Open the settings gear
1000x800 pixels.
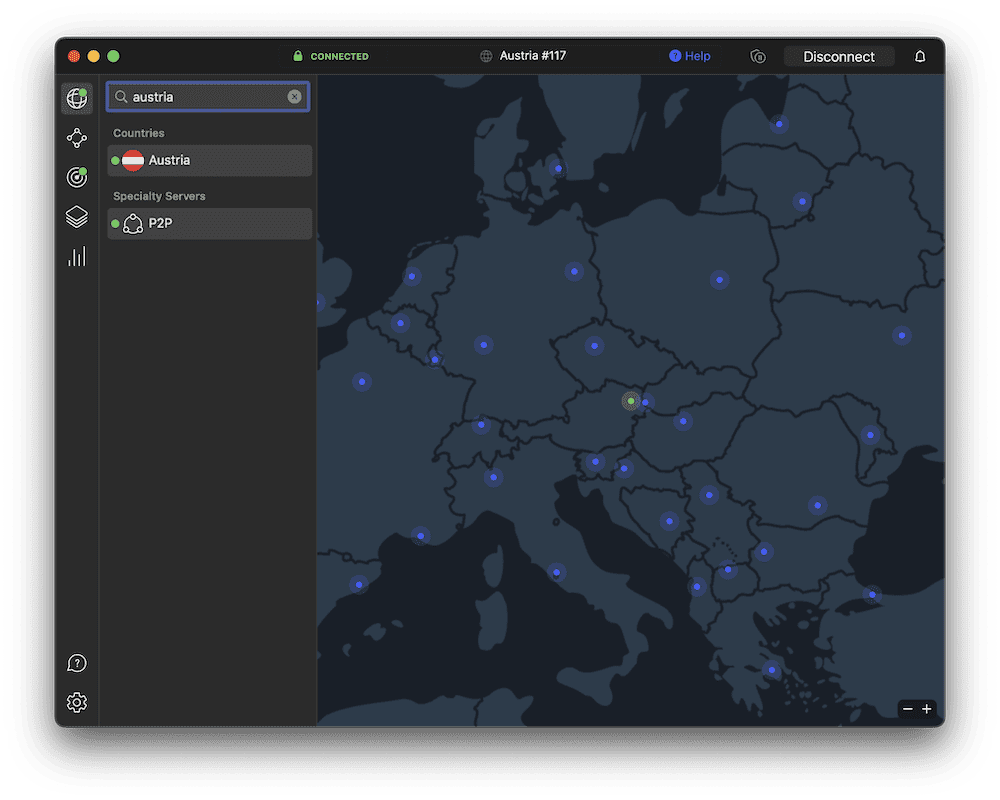[x=77, y=702]
